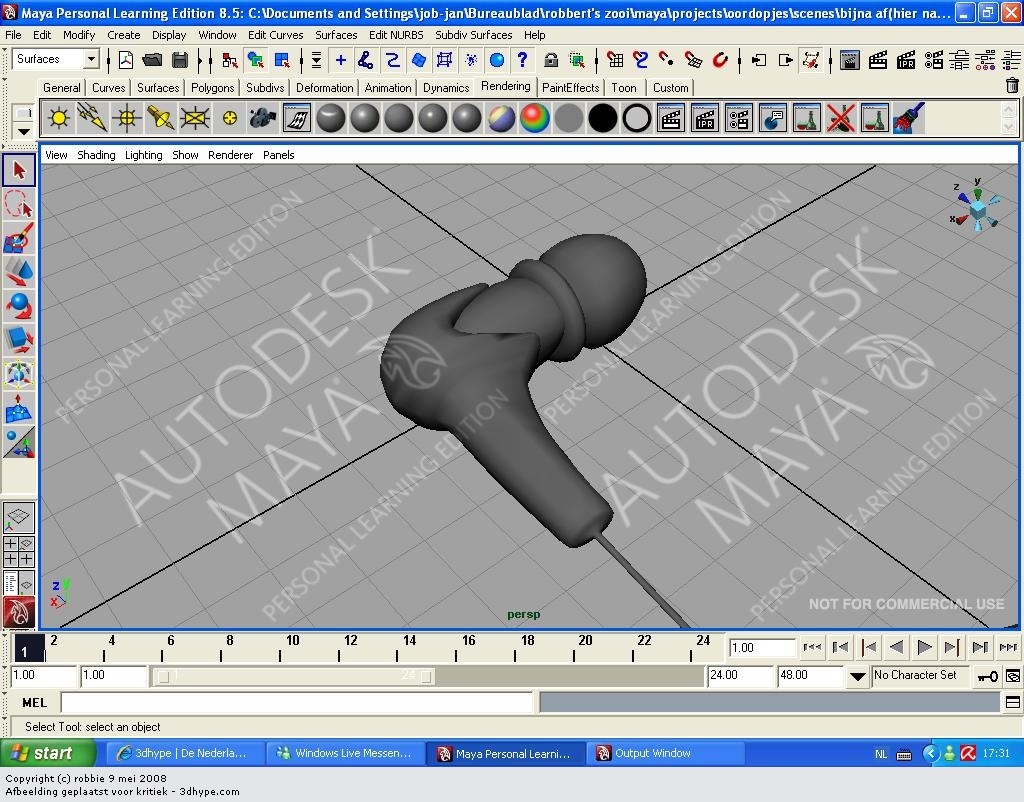Go to end of playback range
The image size is (1024, 802).
point(1008,647)
